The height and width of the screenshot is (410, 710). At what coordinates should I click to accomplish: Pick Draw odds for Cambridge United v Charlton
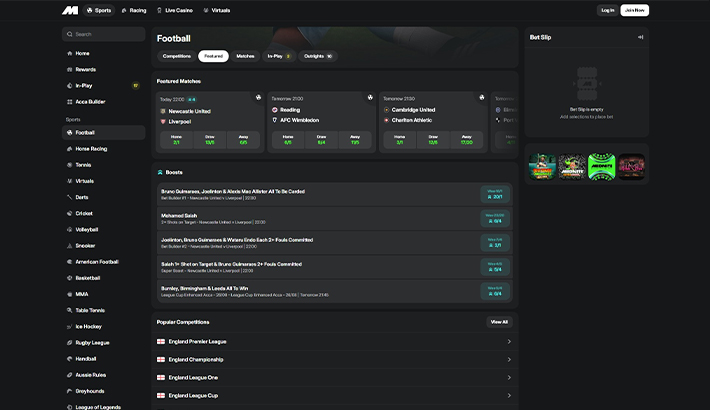point(433,140)
